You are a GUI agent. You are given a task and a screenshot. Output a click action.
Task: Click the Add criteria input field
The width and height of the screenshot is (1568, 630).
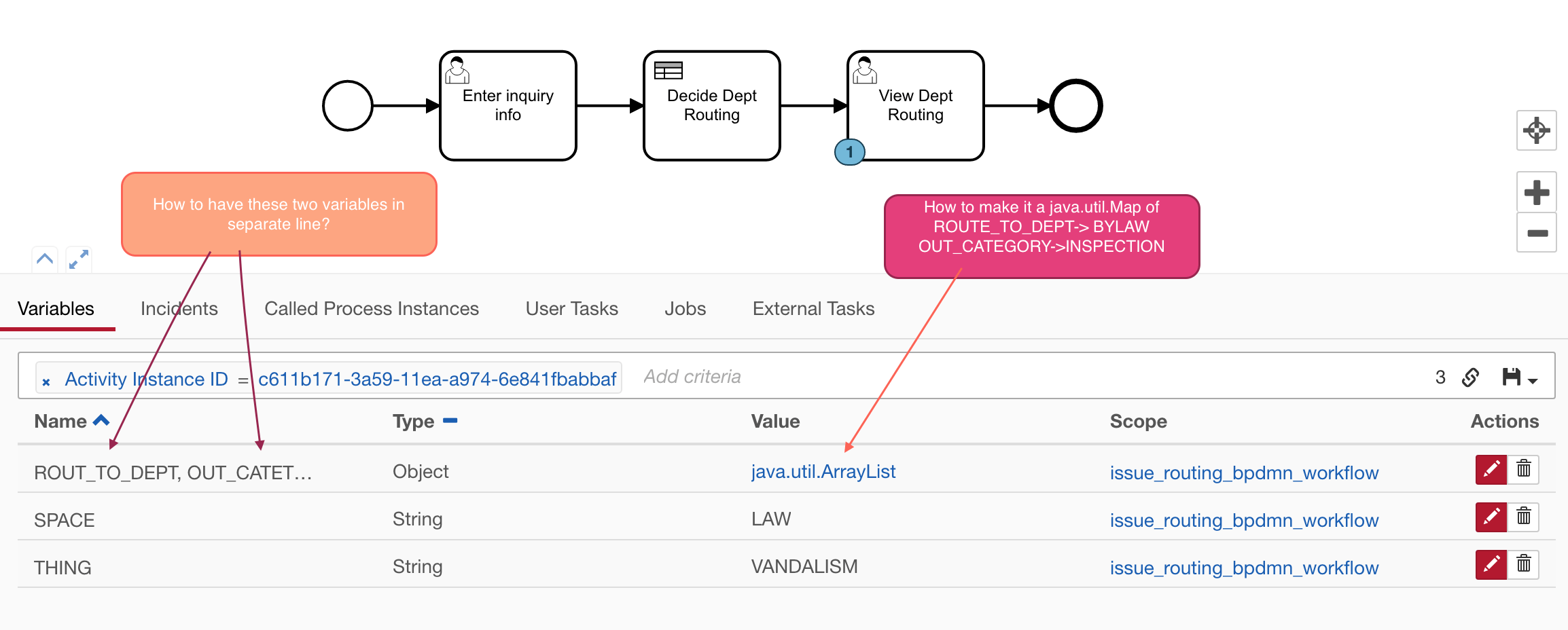[x=692, y=377]
